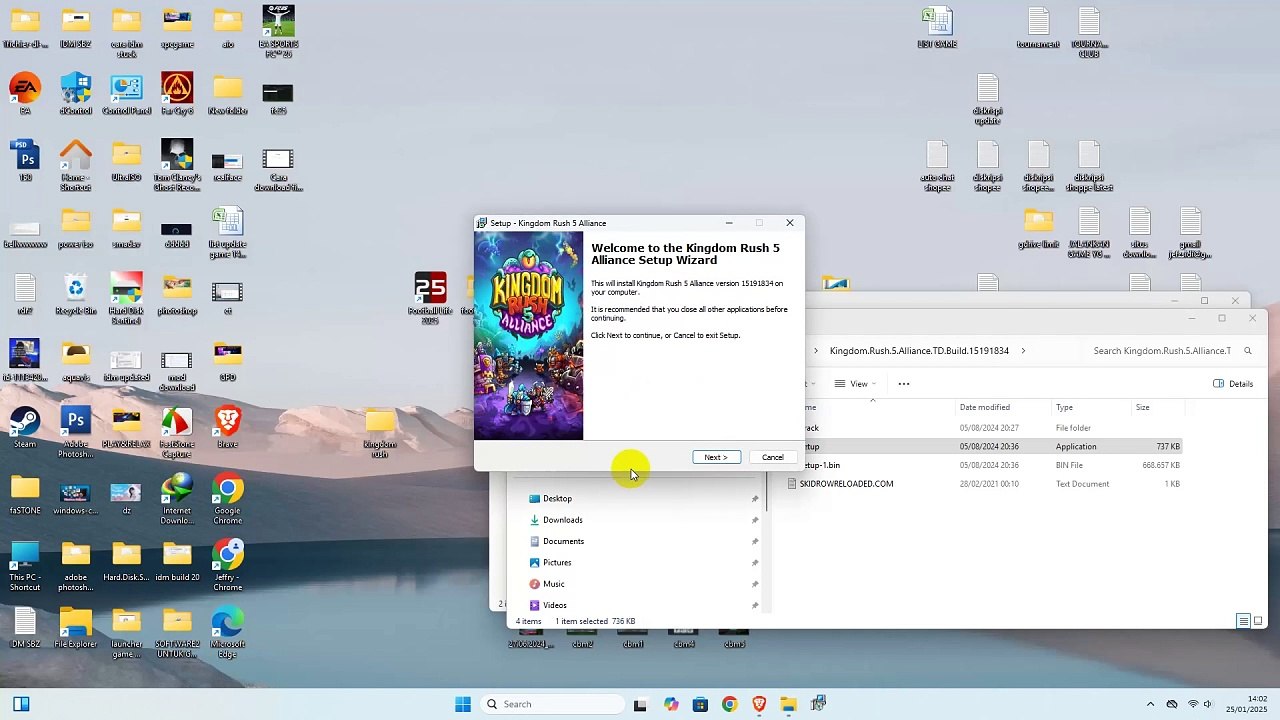Sort files by the Date modified column
The height and width of the screenshot is (720, 1280).
(x=985, y=407)
